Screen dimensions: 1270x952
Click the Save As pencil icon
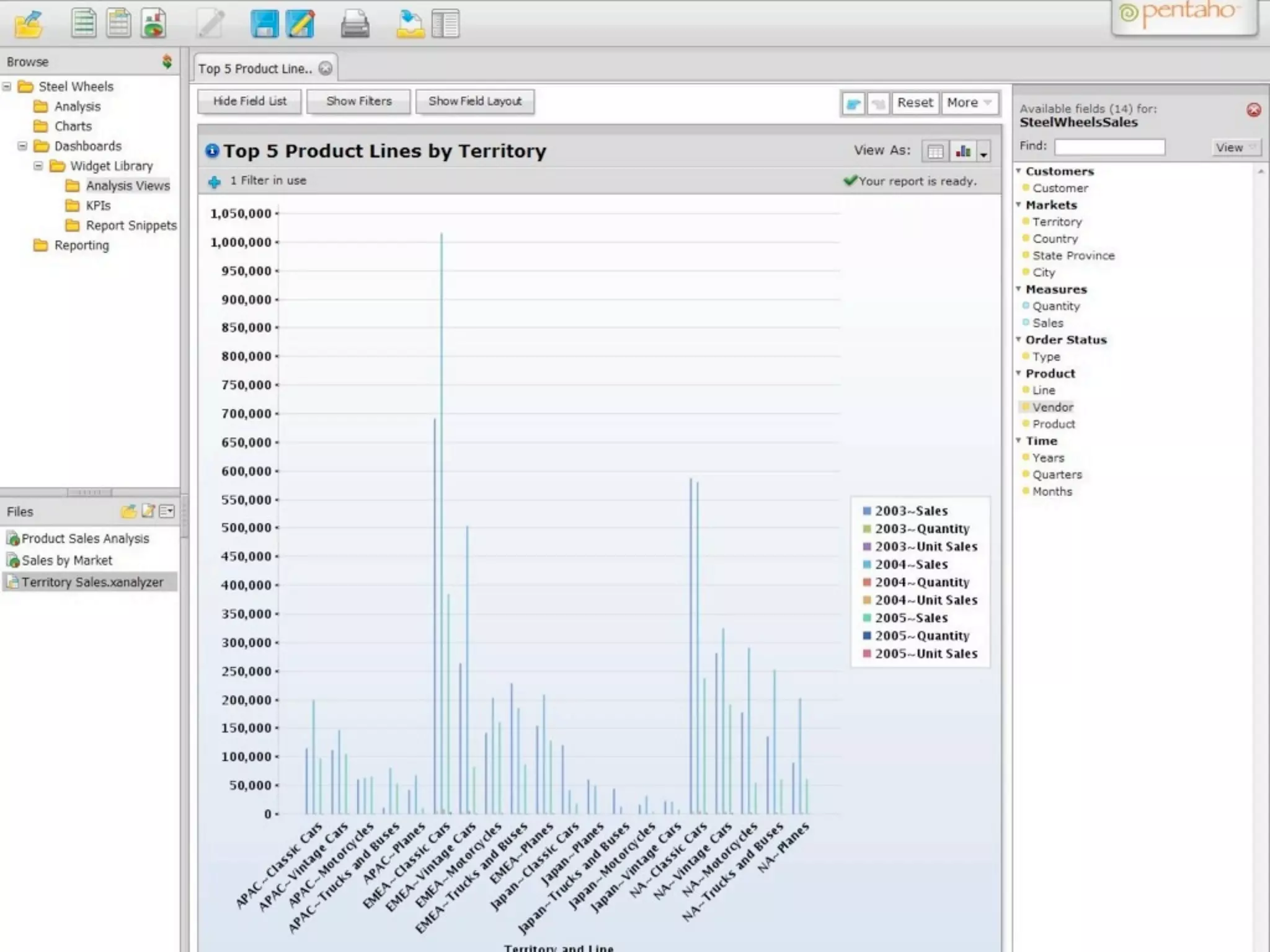pos(300,24)
